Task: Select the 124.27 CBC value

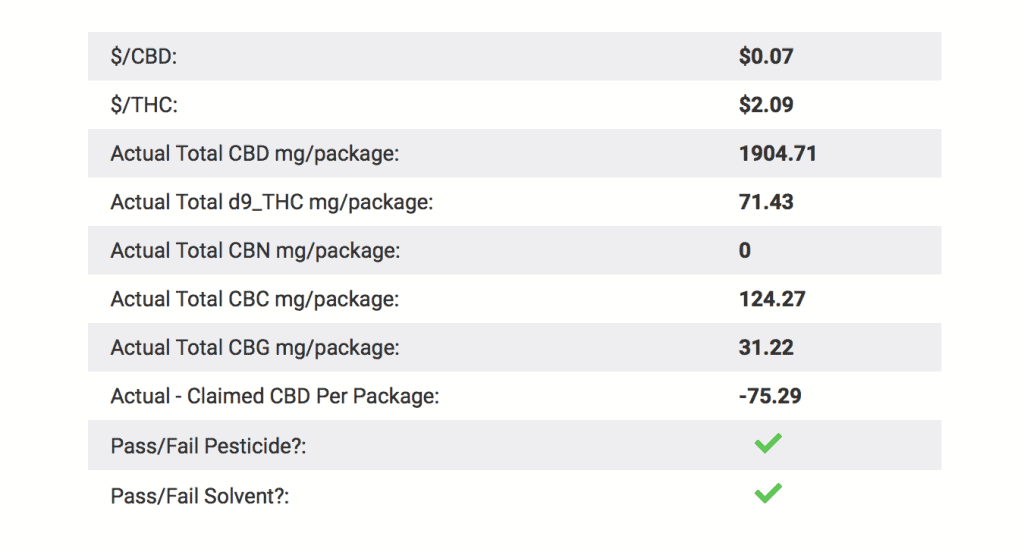Action: tap(772, 299)
